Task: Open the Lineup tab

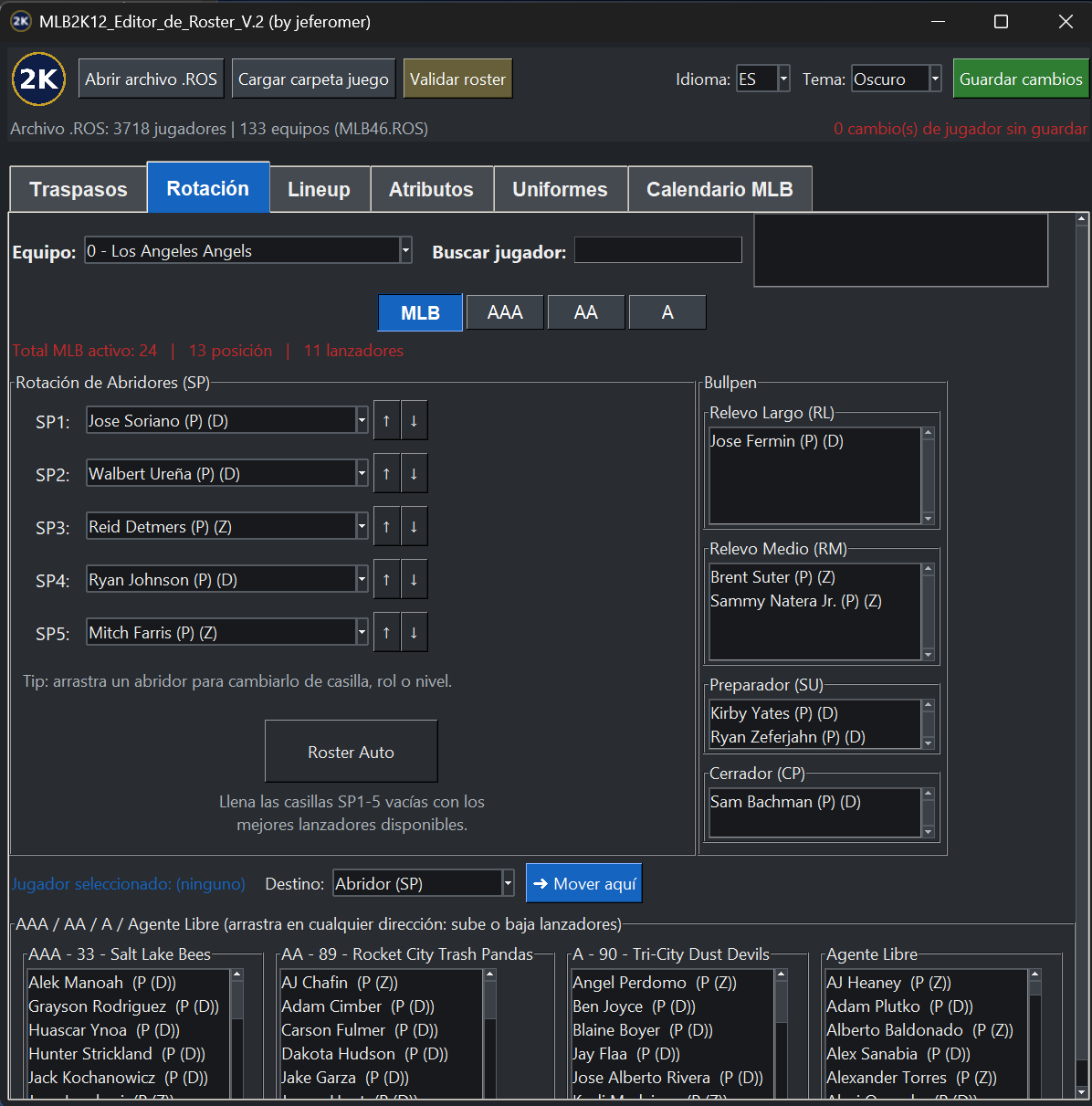Action: point(320,189)
